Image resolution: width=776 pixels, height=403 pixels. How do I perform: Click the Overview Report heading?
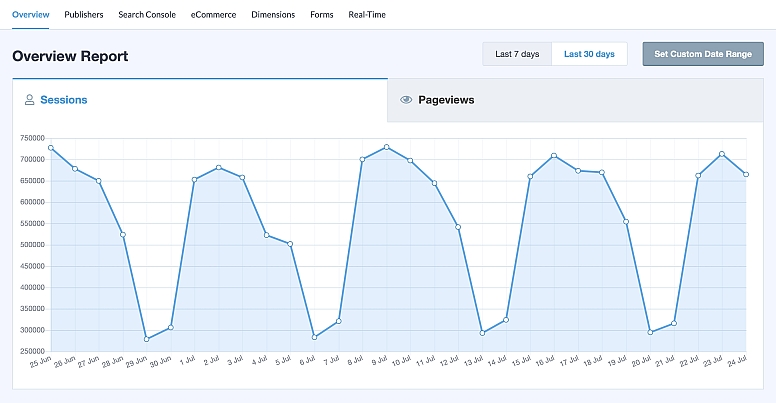tap(70, 56)
